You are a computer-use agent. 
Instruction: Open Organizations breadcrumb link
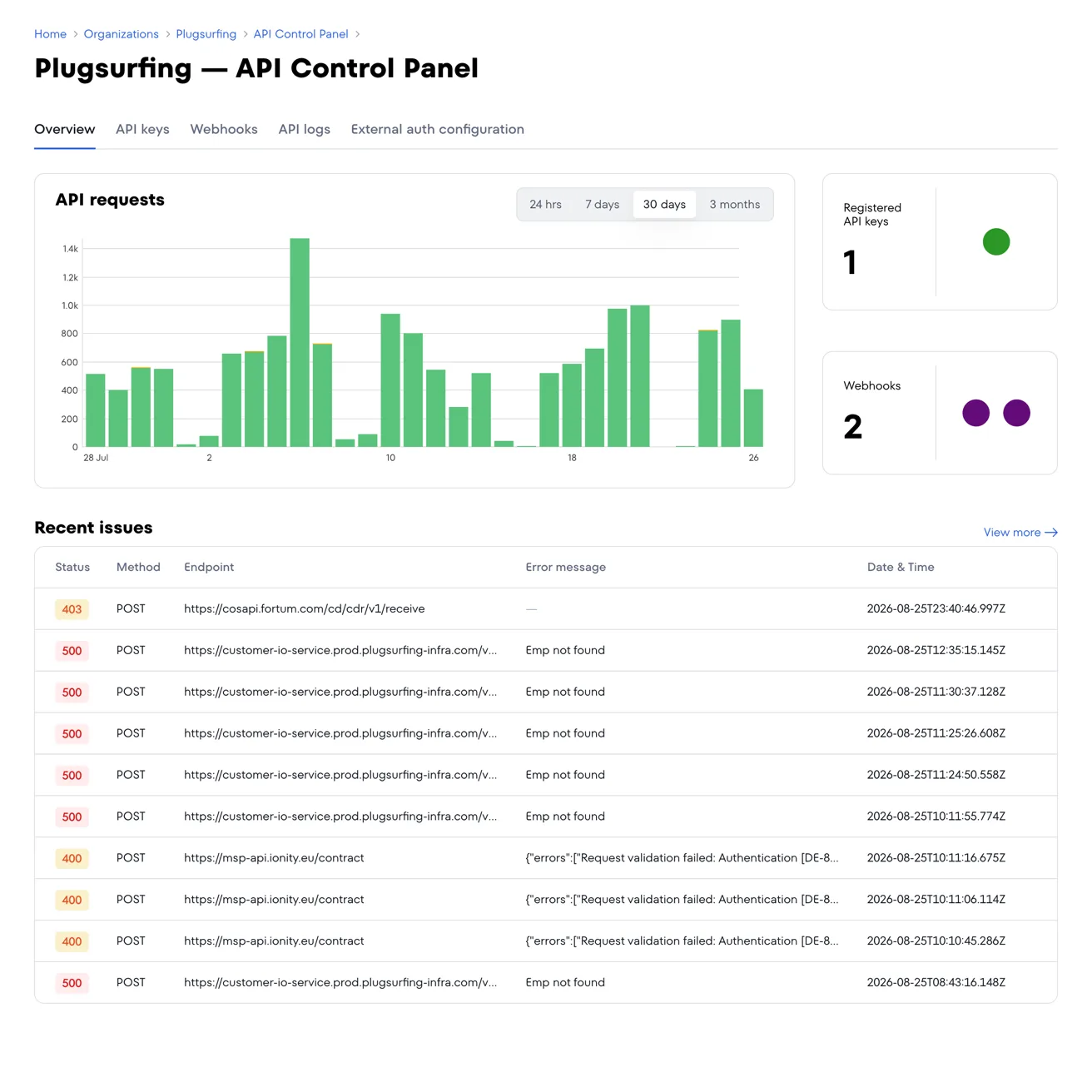coord(121,34)
